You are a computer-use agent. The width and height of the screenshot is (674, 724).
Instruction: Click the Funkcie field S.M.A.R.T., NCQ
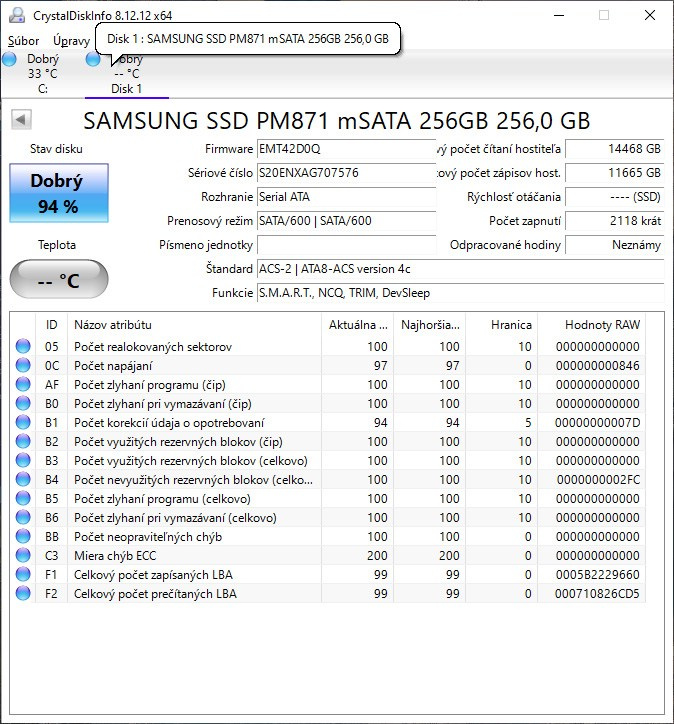(x=460, y=293)
